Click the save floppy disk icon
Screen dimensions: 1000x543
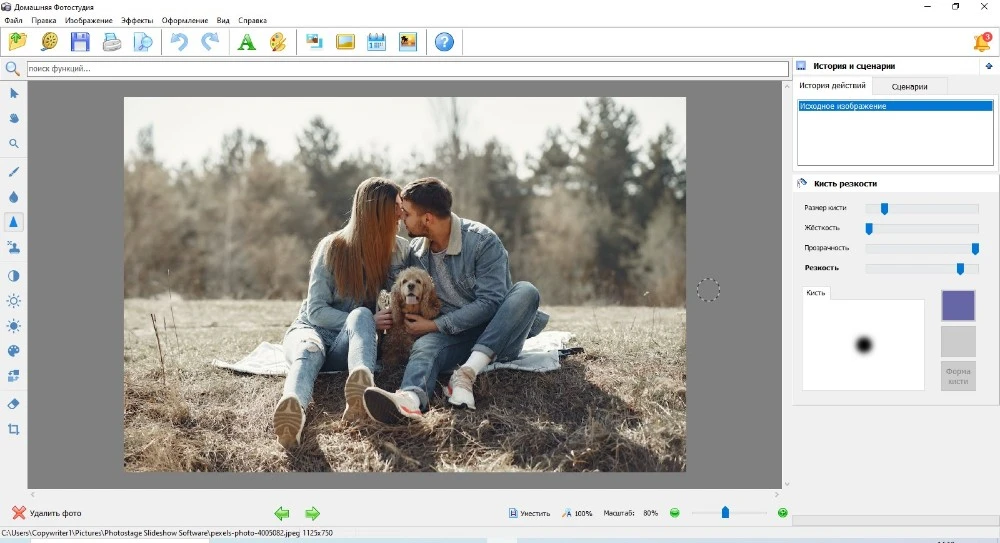80,42
